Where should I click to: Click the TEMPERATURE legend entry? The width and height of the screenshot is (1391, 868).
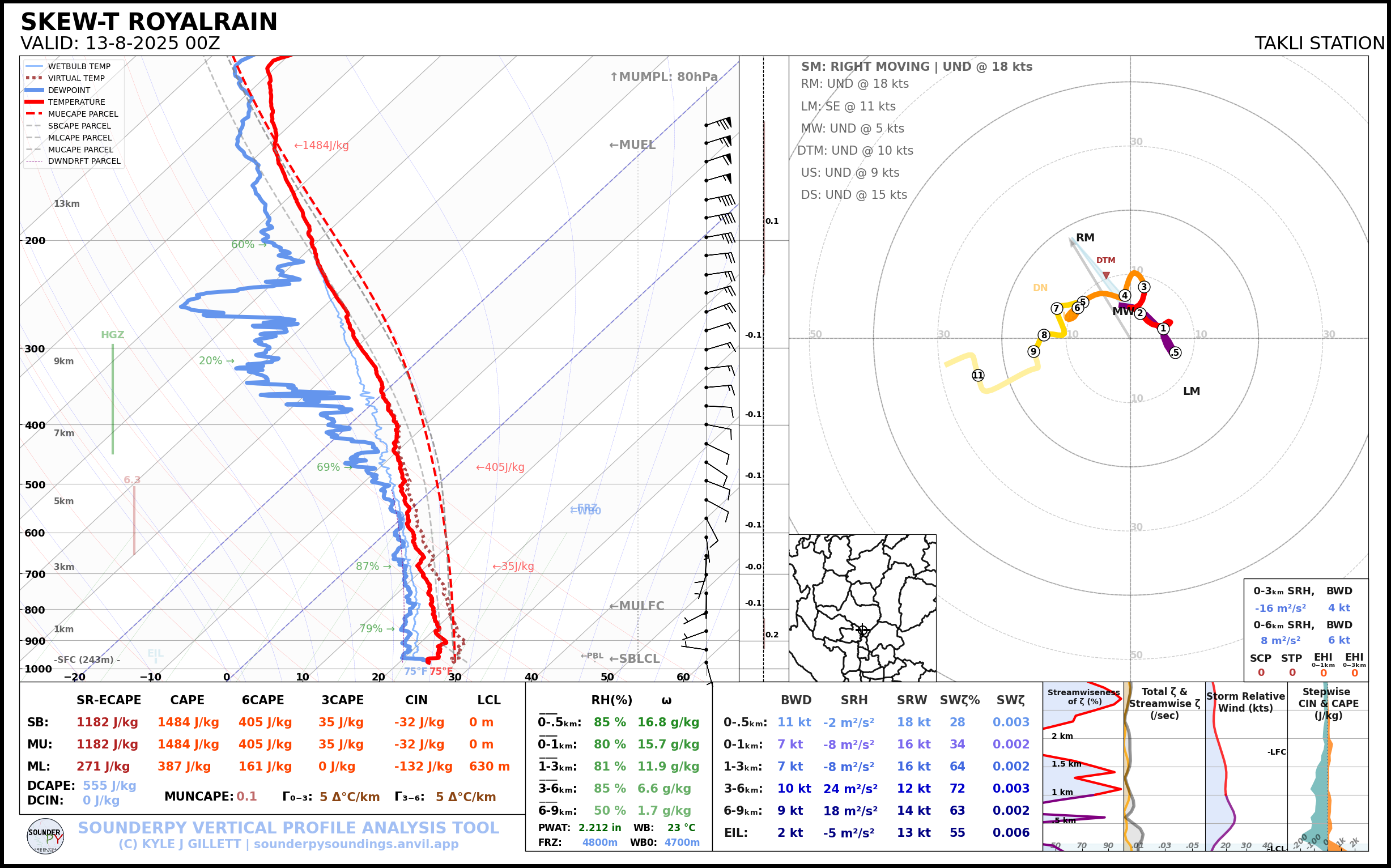click(x=76, y=102)
